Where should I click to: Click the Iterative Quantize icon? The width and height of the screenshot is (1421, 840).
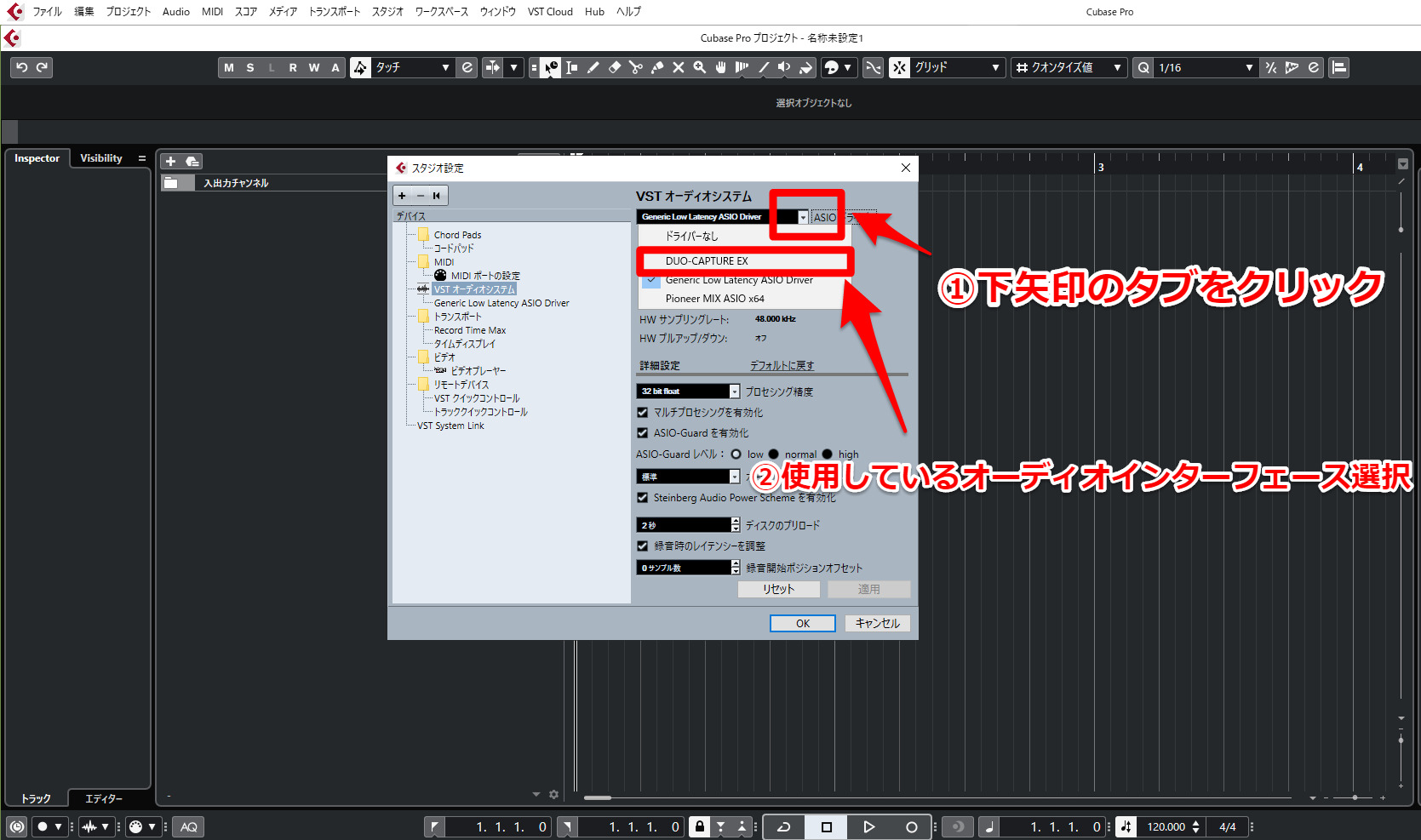pos(1271,67)
